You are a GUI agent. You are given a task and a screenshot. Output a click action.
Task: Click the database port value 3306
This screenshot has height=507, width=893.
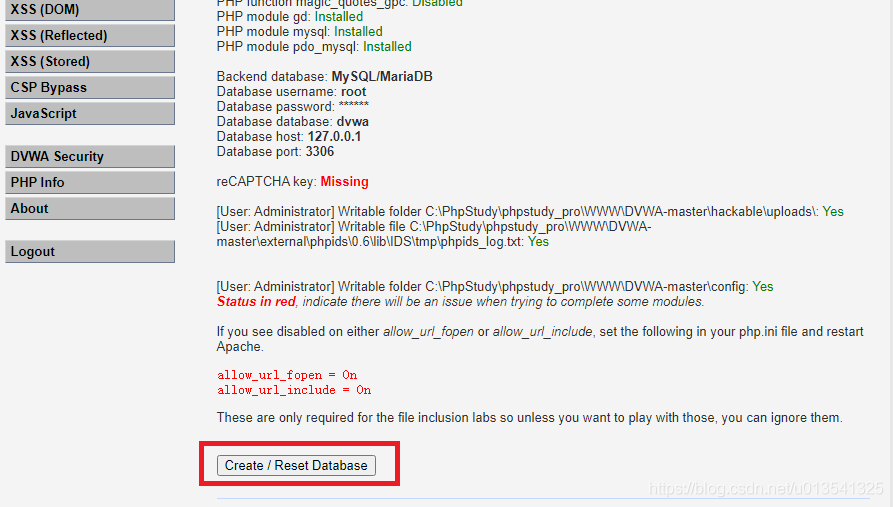[320, 152]
